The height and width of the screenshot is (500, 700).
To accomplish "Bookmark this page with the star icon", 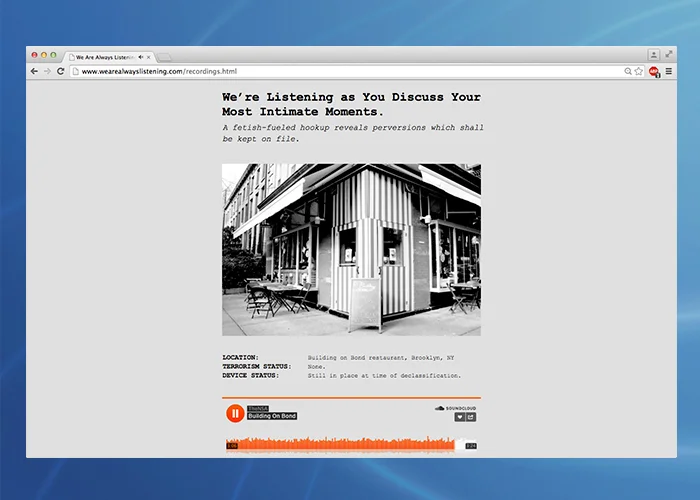I will coord(639,71).
